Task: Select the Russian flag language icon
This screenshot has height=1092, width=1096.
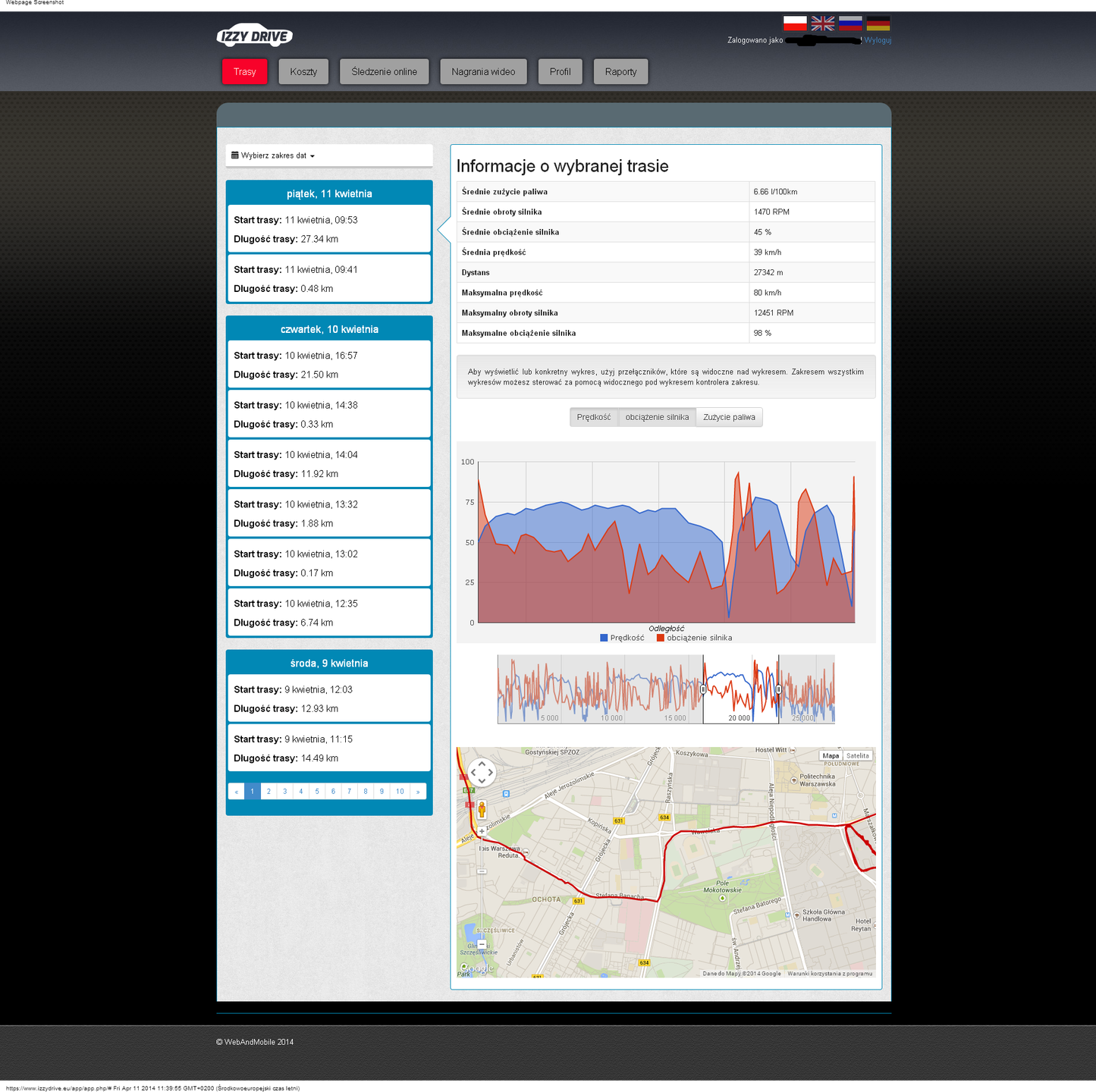Action: (x=850, y=24)
